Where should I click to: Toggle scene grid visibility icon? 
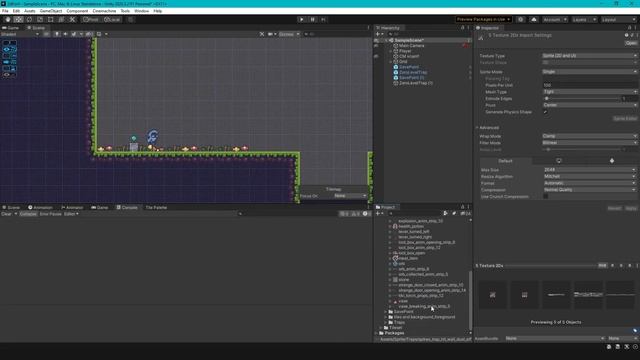[x=99, y=34]
